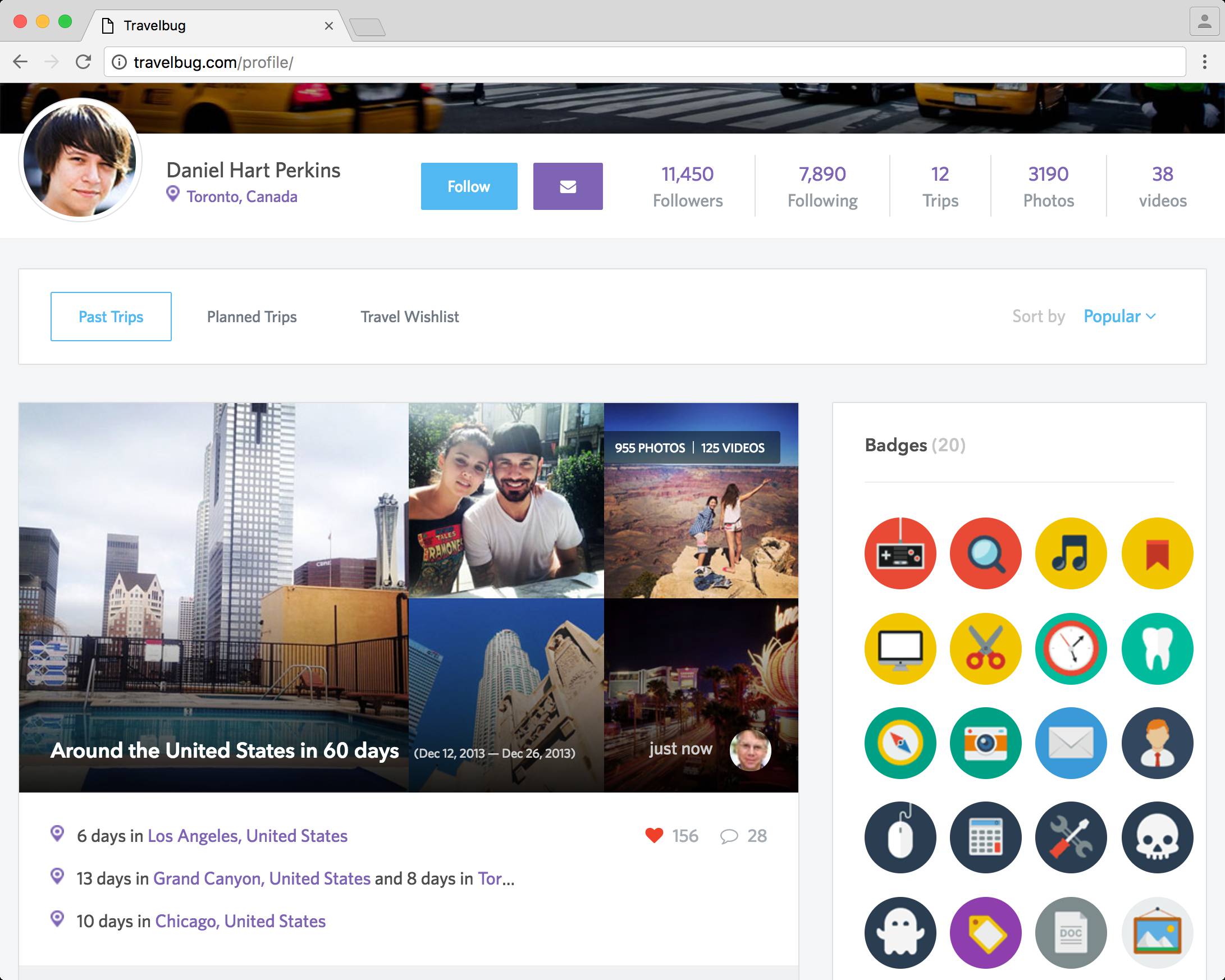Viewport: 1225px width, 980px height.
Task: Select the ghost badge
Action: 899,932
